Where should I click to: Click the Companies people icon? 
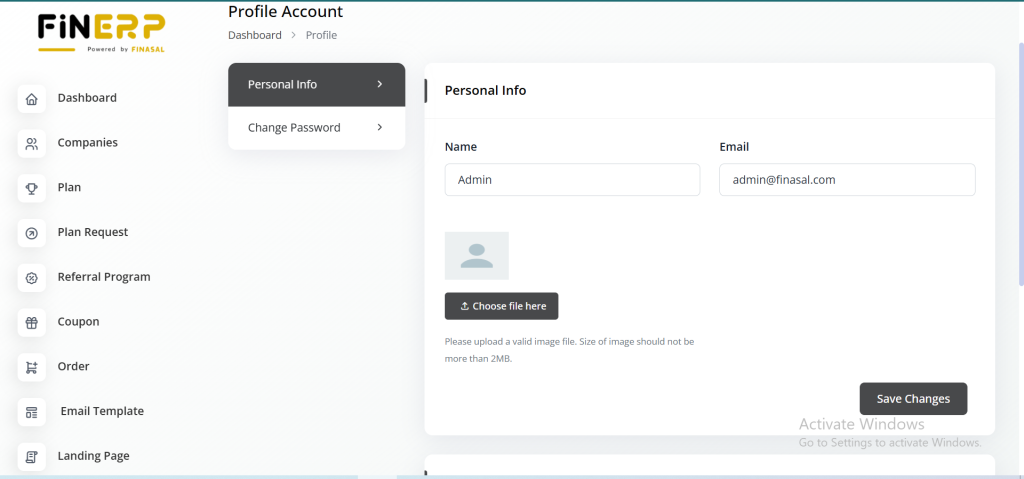(32, 144)
